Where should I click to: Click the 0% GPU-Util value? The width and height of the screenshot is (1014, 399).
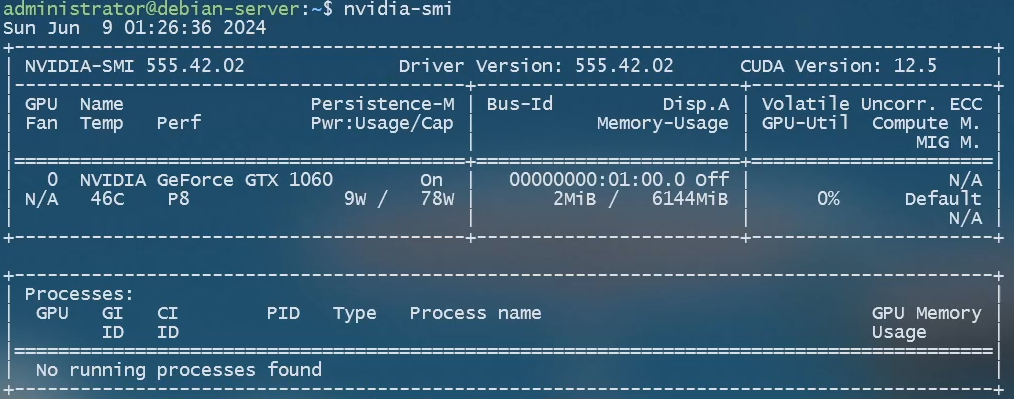point(828,199)
